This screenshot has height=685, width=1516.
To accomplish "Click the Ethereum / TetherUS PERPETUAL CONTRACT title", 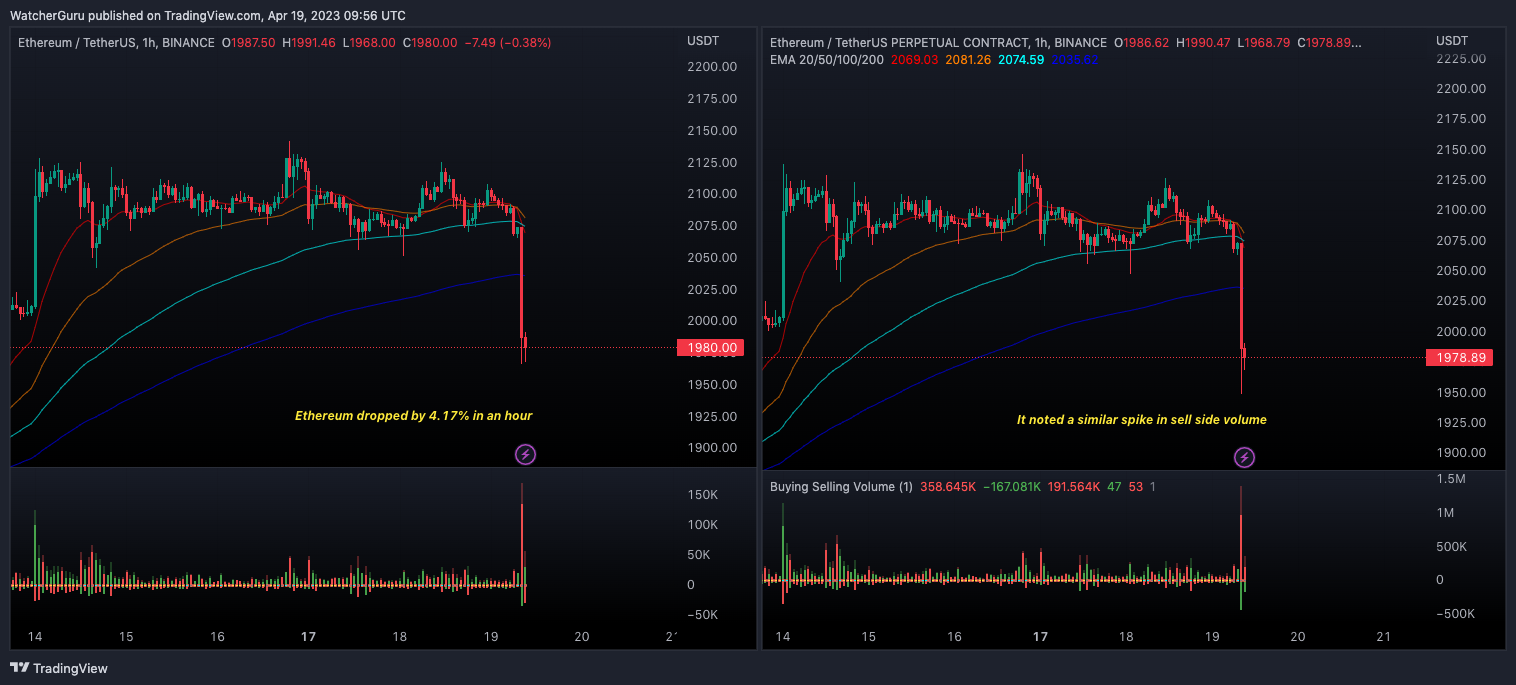I will pyautogui.click(x=938, y=43).
